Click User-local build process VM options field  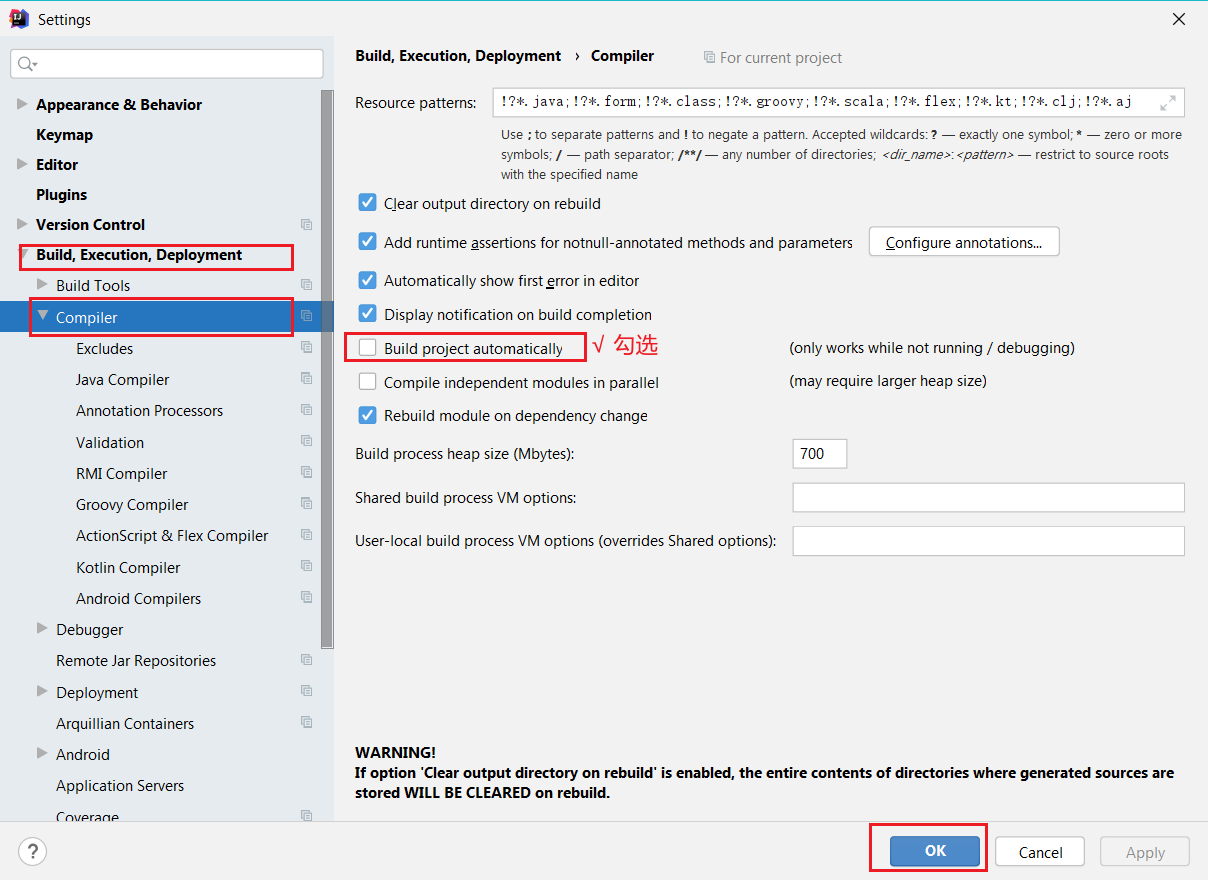coord(988,541)
